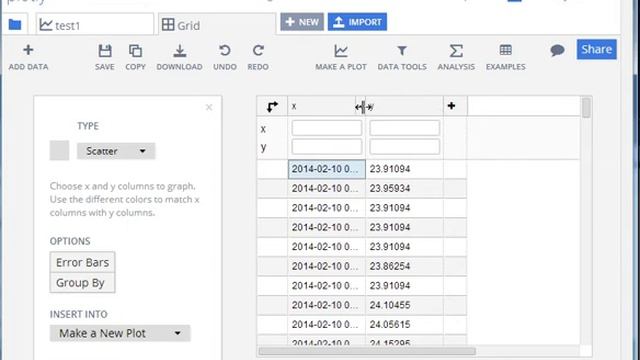Click the column resize handle between x and y
Screen dimensions: 640x360
(363, 107)
